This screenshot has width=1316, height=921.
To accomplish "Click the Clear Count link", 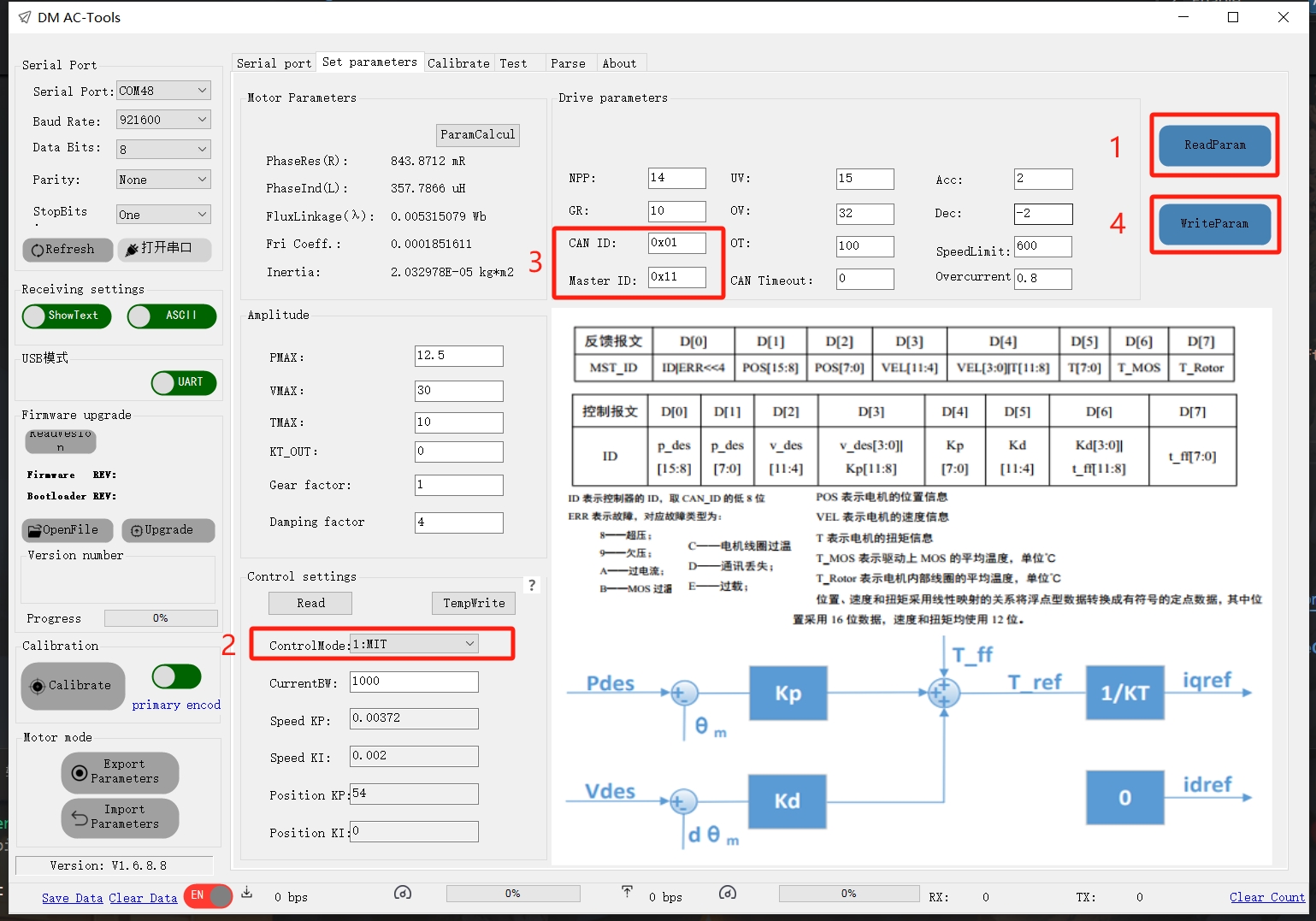I will pos(1267,897).
